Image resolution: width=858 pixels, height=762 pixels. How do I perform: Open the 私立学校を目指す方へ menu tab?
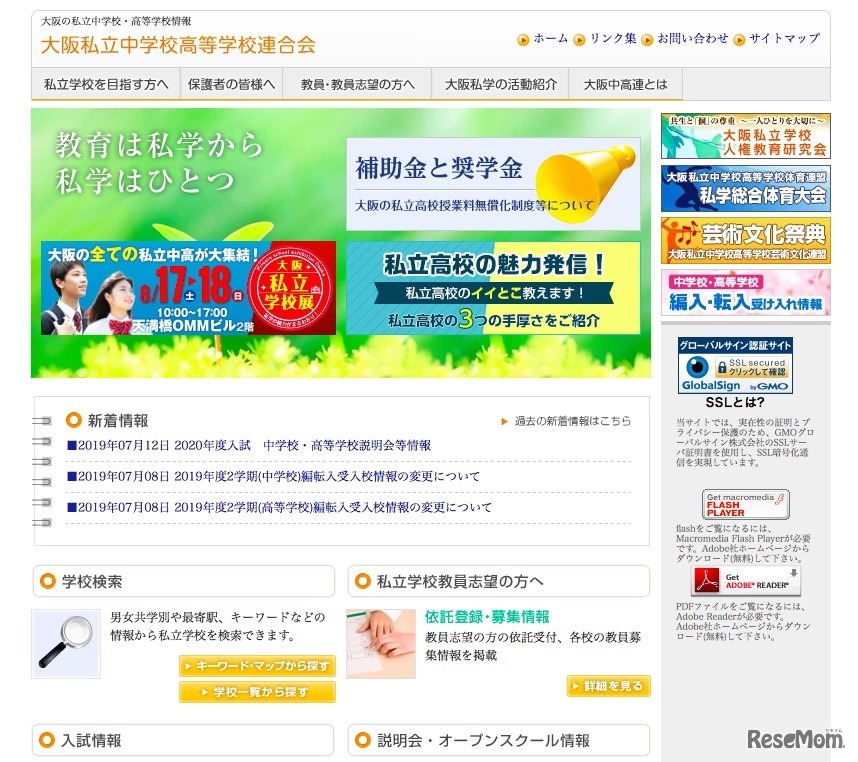[106, 84]
